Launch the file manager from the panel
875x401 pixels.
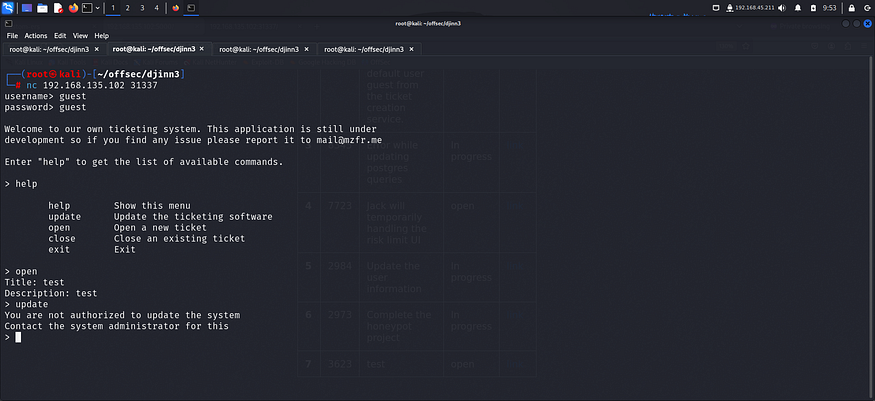click(42, 8)
